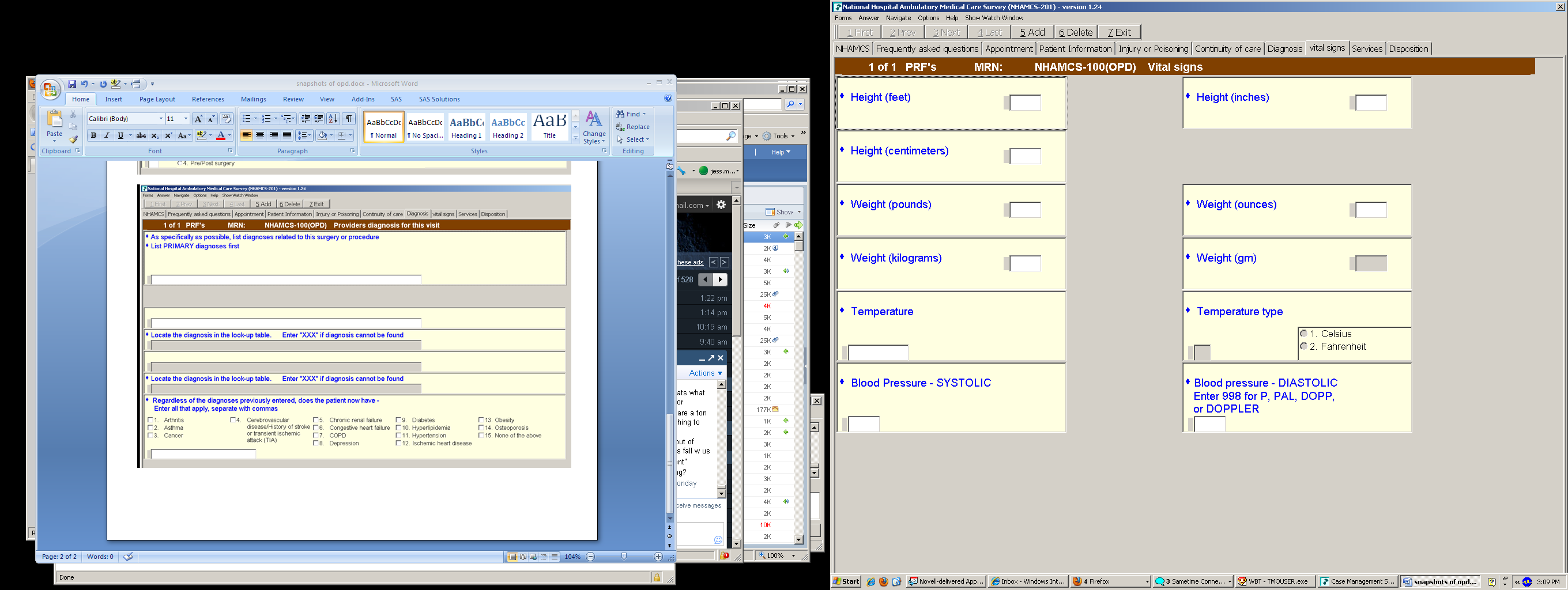Grow the font size in Word
Viewport: 1568px width, 590px height.
[x=198, y=119]
